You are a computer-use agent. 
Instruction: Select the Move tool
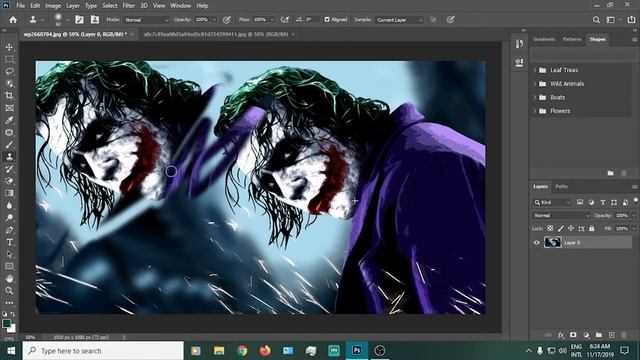coord(9,47)
